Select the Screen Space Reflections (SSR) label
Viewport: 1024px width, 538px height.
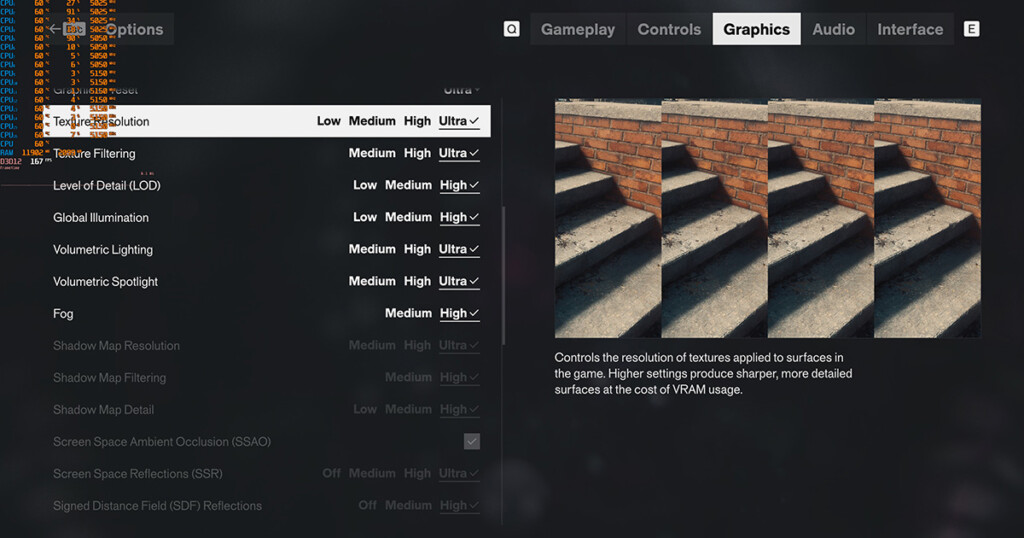pyautogui.click(x=138, y=473)
